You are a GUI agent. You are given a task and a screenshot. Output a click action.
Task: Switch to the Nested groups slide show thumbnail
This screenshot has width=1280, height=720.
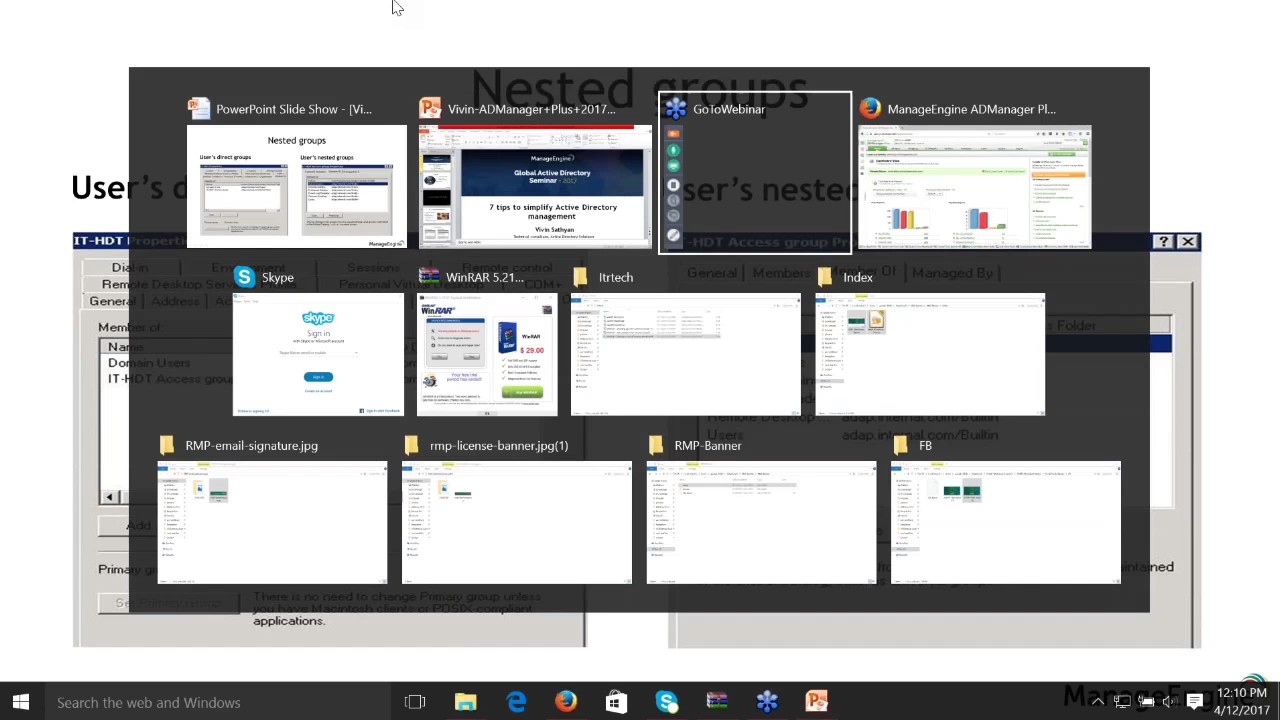tap(297, 187)
